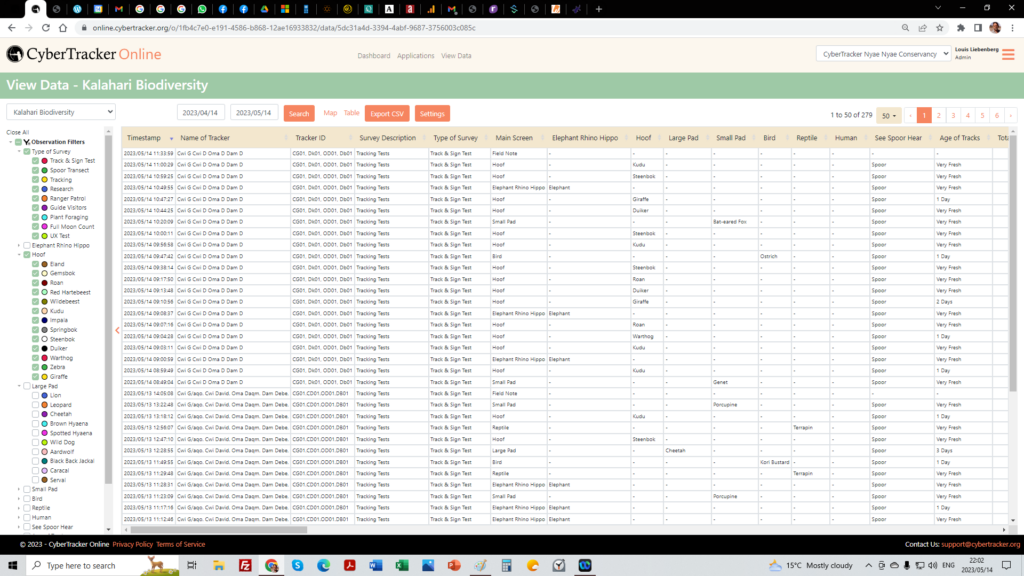This screenshot has width=1024, height=576.
Task: Uncheck the Ranger Patrol checkbox
Action: [x=35, y=199]
